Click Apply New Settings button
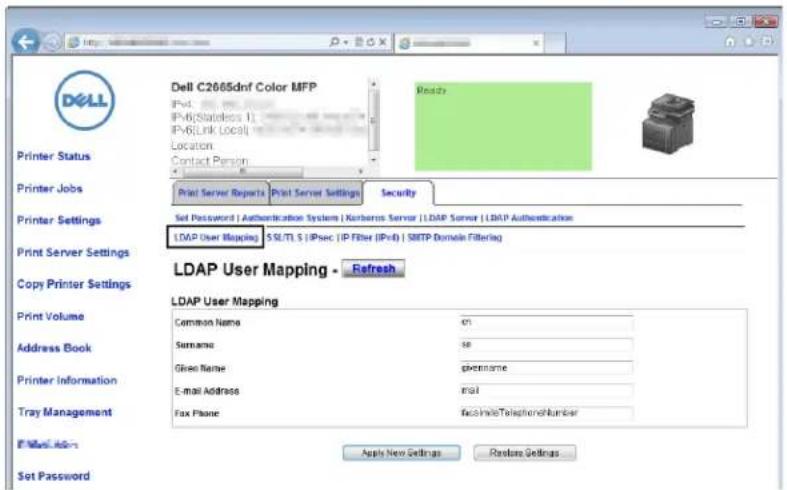The height and width of the screenshot is (490, 787). pos(401,453)
